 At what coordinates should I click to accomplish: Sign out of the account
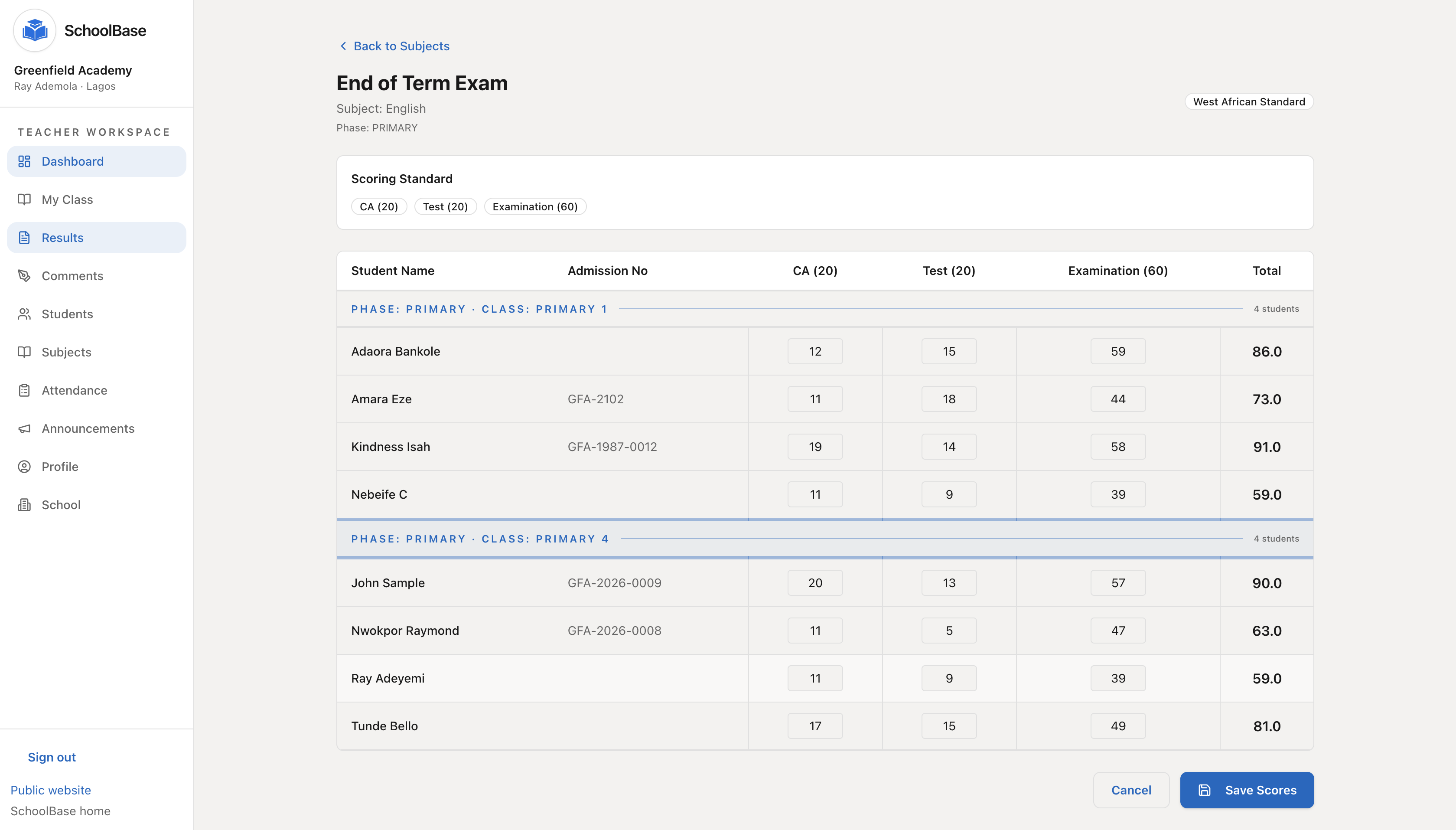pyautogui.click(x=52, y=757)
